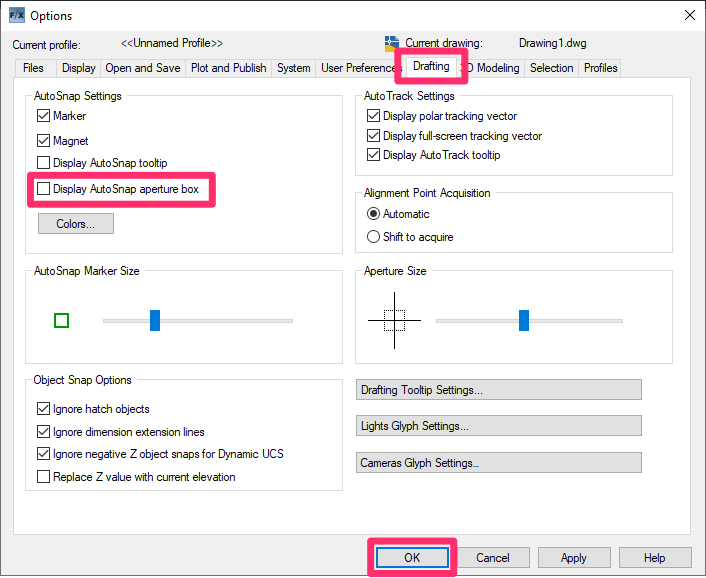Toggle Display AutoTrack tooltip
The image size is (706, 578).
pyautogui.click(x=373, y=155)
